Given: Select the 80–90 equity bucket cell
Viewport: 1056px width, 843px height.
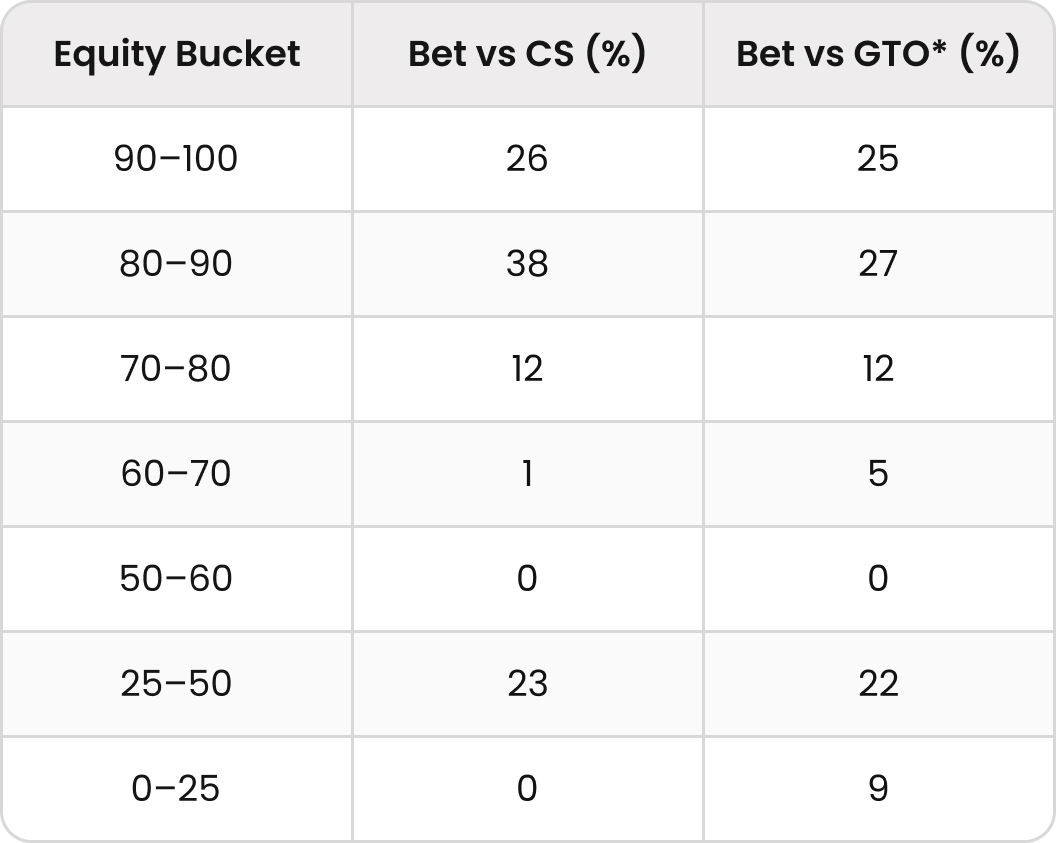Looking at the screenshot, I should [177, 264].
